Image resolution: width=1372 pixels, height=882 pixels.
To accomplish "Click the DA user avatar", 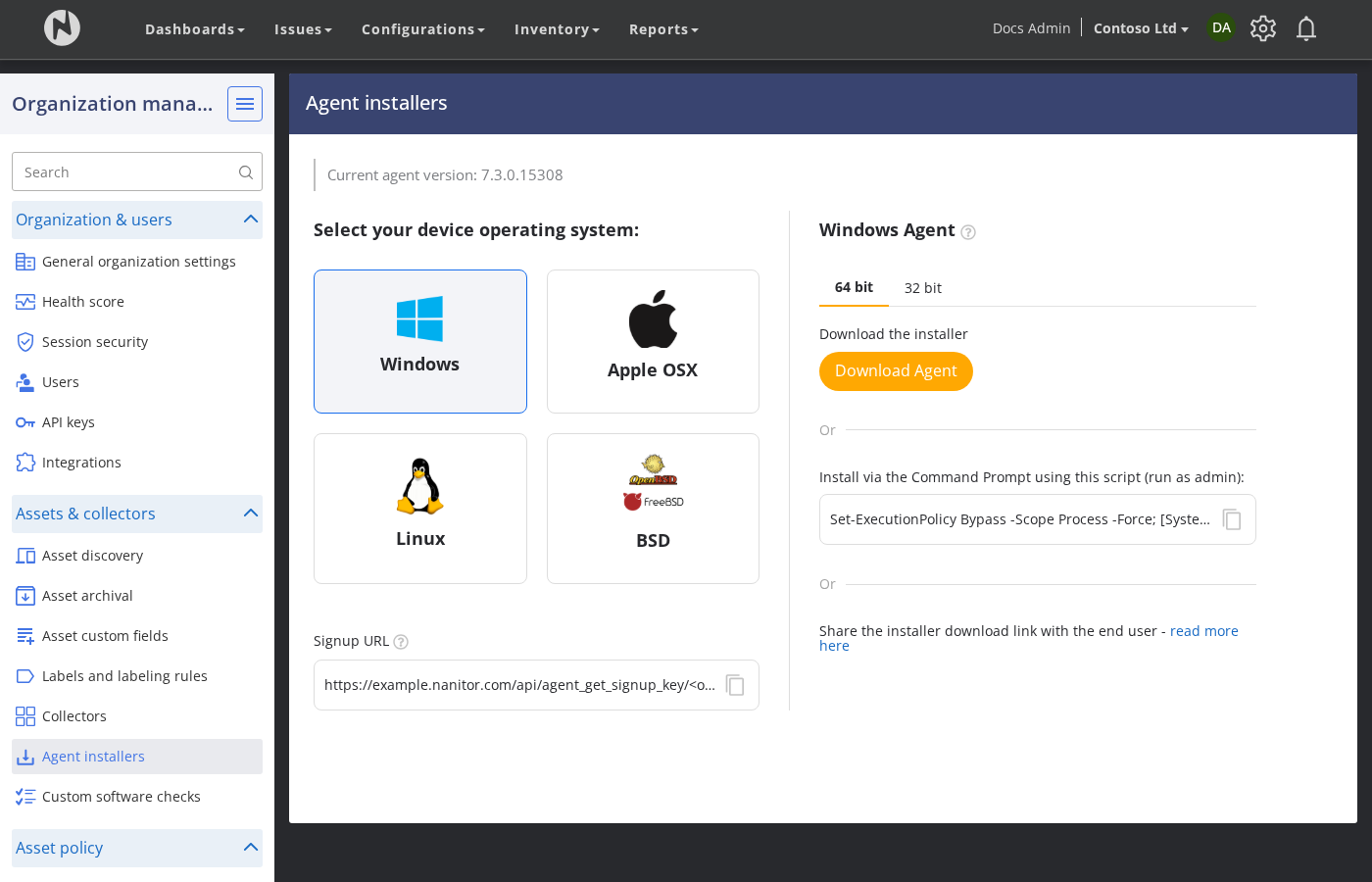I will coord(1221,28).
